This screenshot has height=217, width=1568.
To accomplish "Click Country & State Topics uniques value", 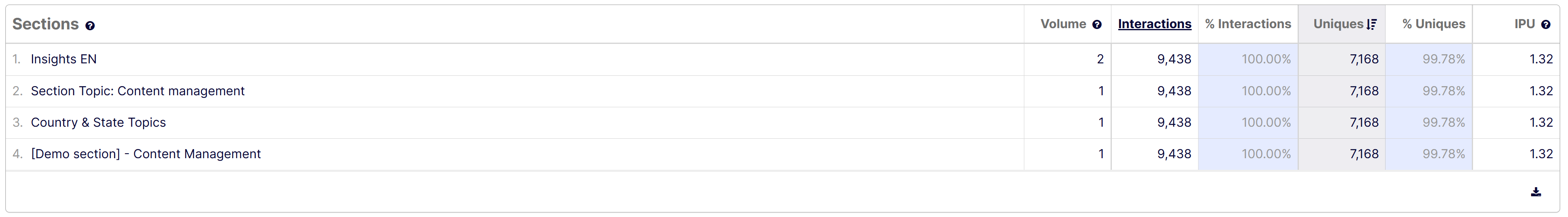I will tap(1364, 123).
